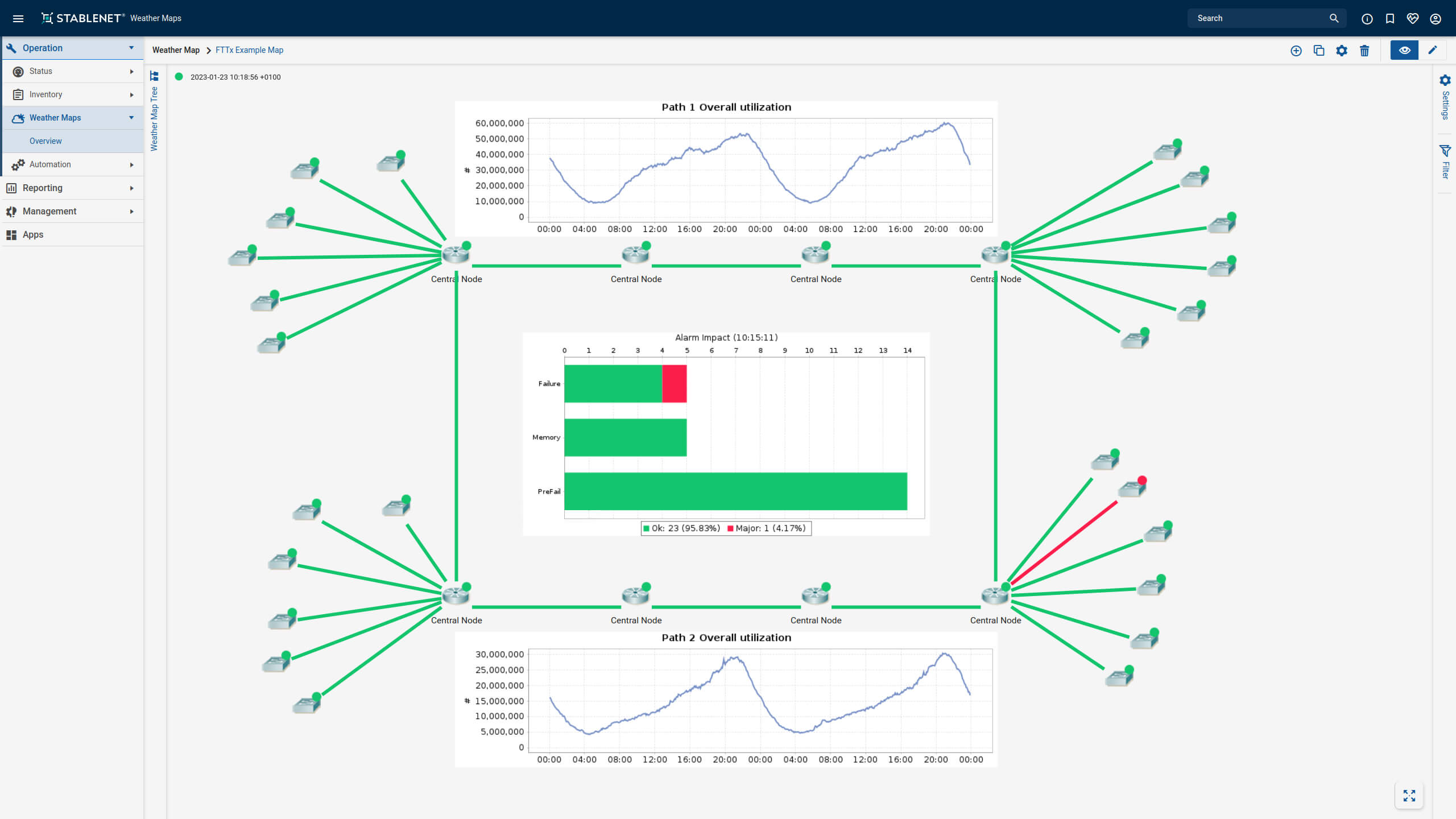1456x819 pixels.
Task: Expand the Inventory submenu
Action: coord(73,94)
